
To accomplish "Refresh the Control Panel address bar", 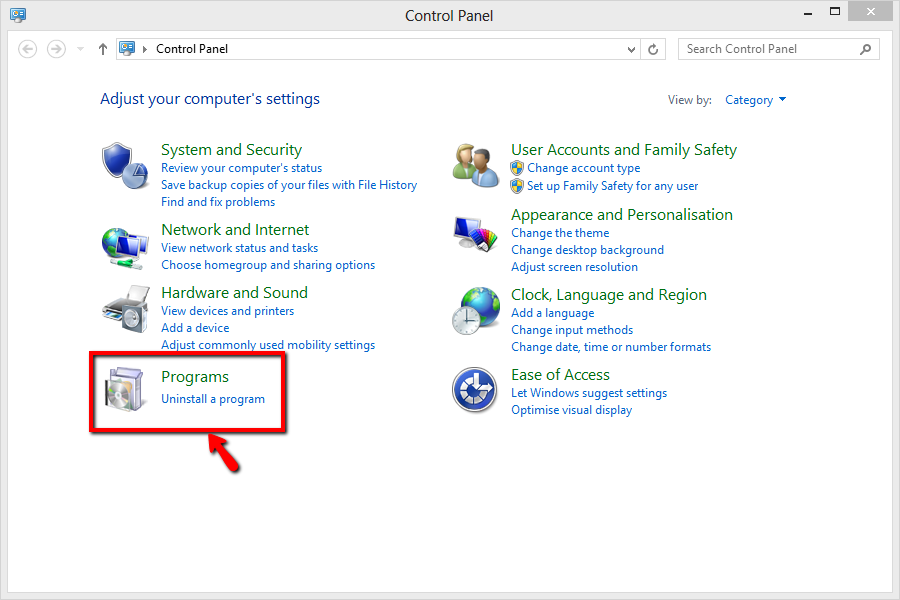I will pyautogui.click(x=654, y=49).
